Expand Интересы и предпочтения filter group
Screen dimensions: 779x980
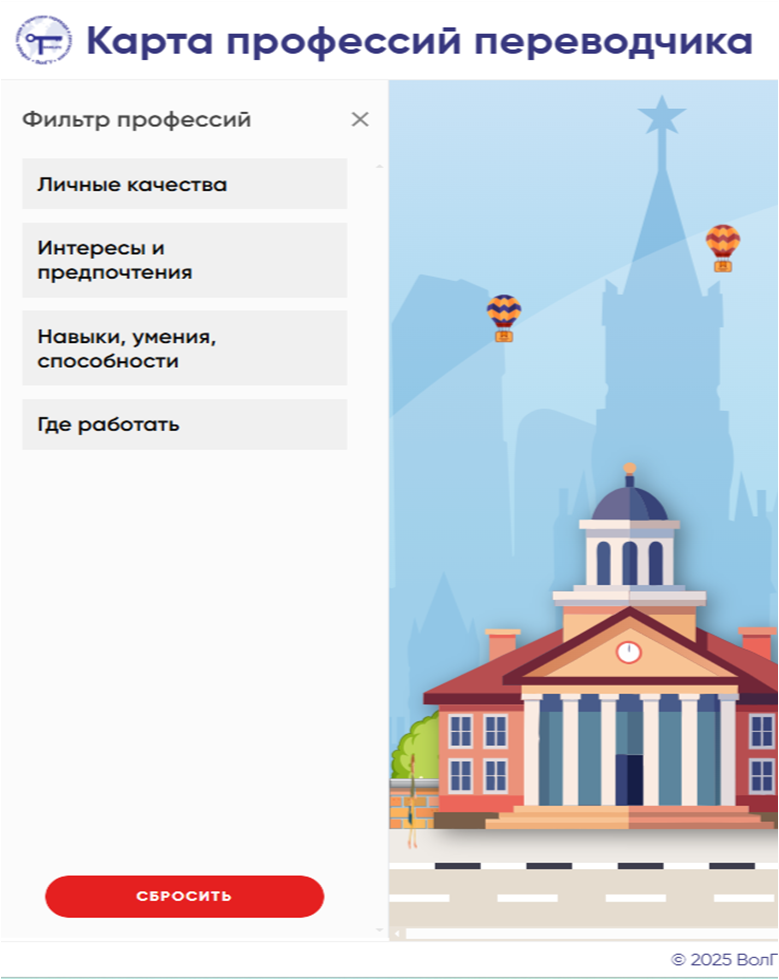click(x=184, y=260)
